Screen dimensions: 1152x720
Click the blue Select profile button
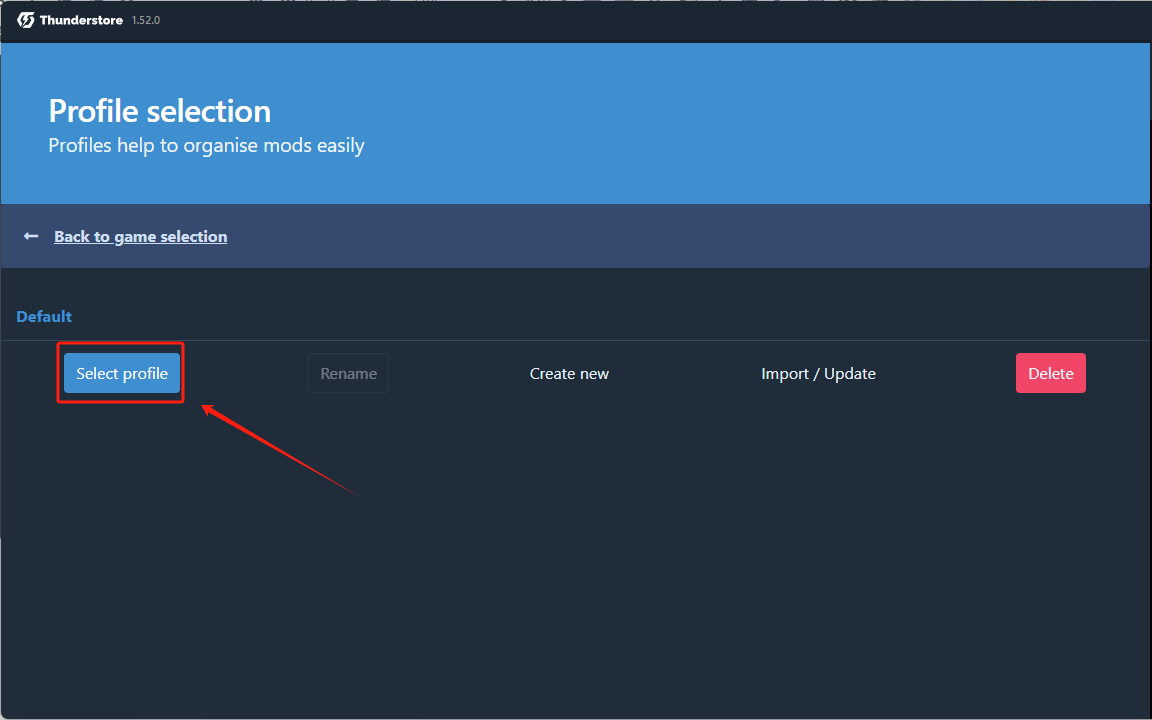click(x=122, y=373)
